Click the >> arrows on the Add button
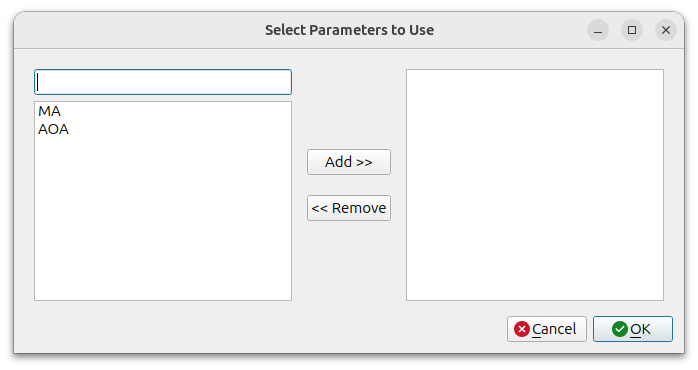 pos(364,162)
